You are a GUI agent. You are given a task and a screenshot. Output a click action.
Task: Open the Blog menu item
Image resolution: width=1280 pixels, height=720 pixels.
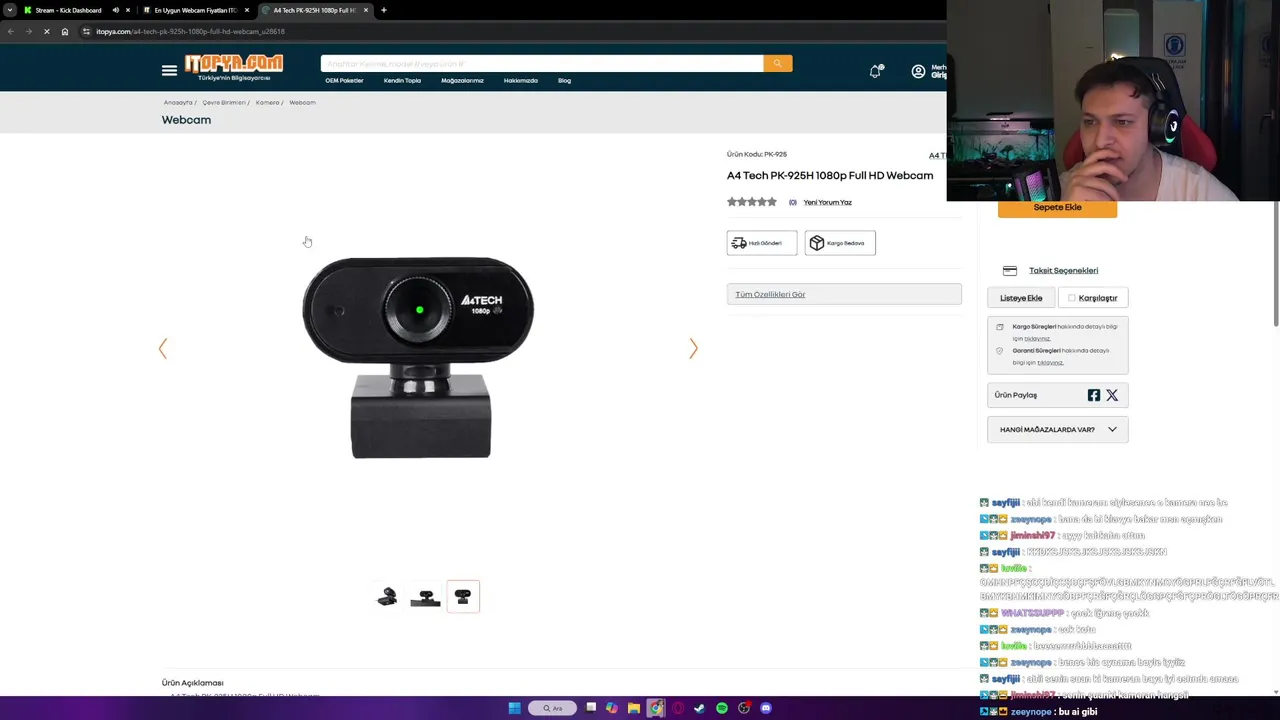pyautogui.click(x=564, y=81)
